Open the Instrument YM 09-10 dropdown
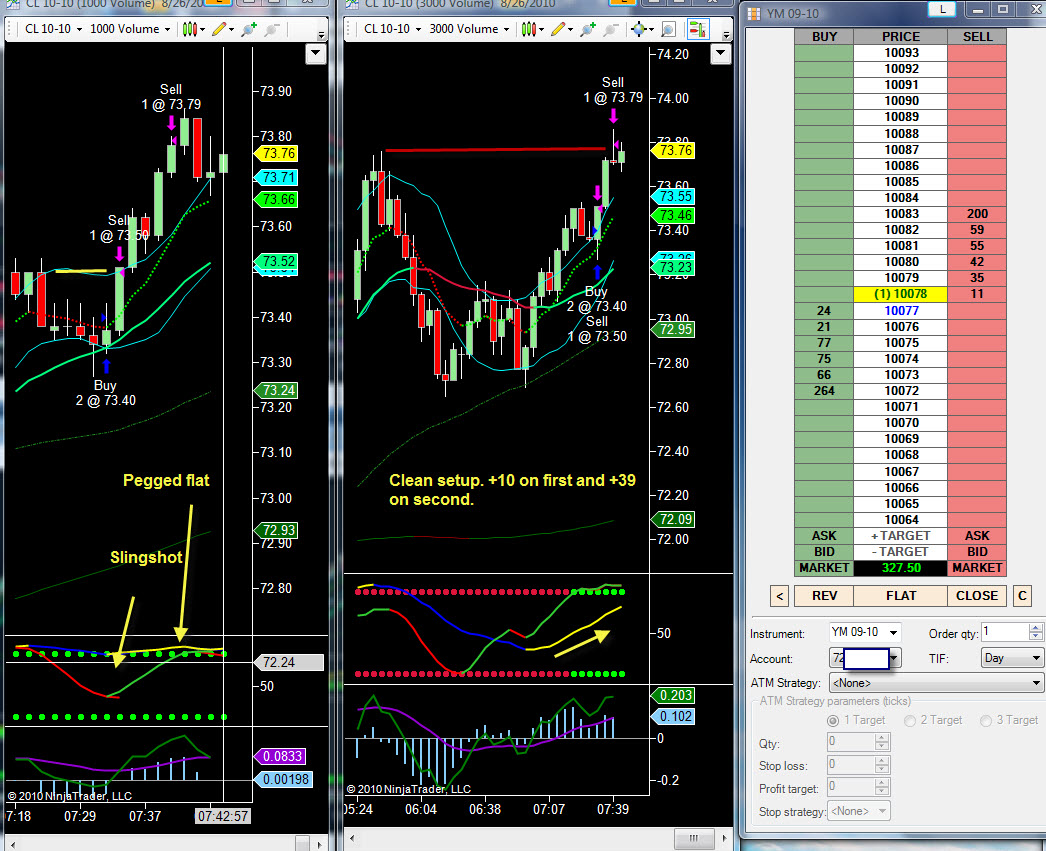Image resolution: width=1046 pixels, height=851 pixels. click(x=893, y=632)
